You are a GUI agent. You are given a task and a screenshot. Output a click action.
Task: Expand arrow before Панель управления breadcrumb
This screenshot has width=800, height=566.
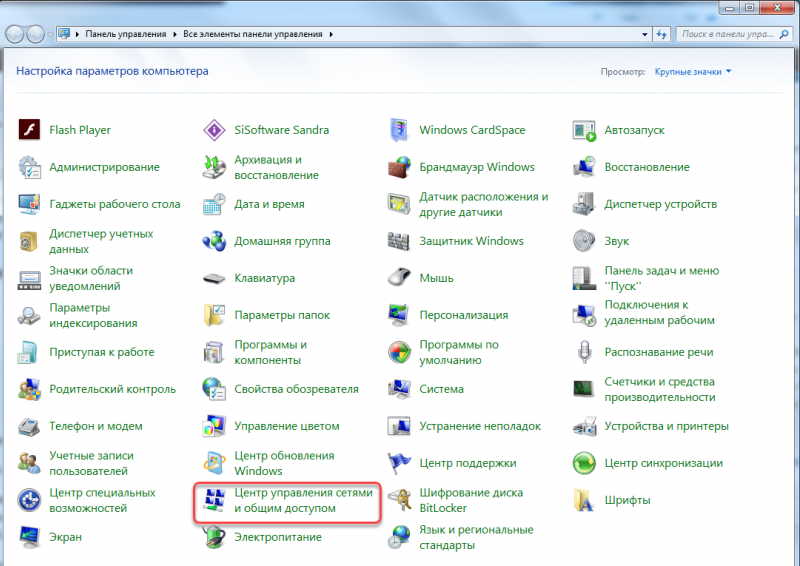[x=77, y=34]
